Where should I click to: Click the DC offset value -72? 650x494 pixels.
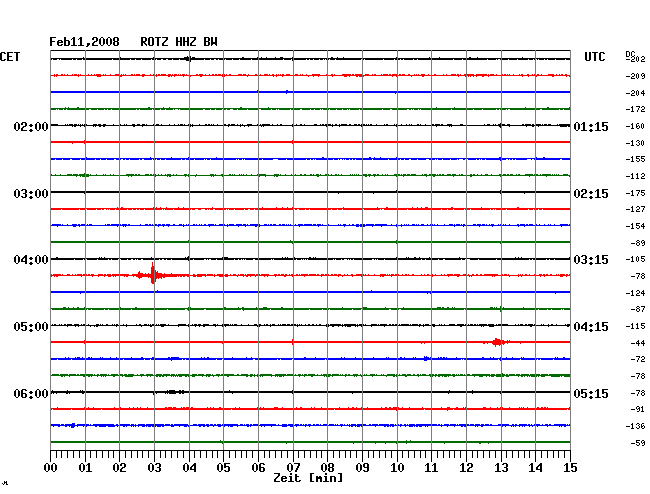pos(638,359)
